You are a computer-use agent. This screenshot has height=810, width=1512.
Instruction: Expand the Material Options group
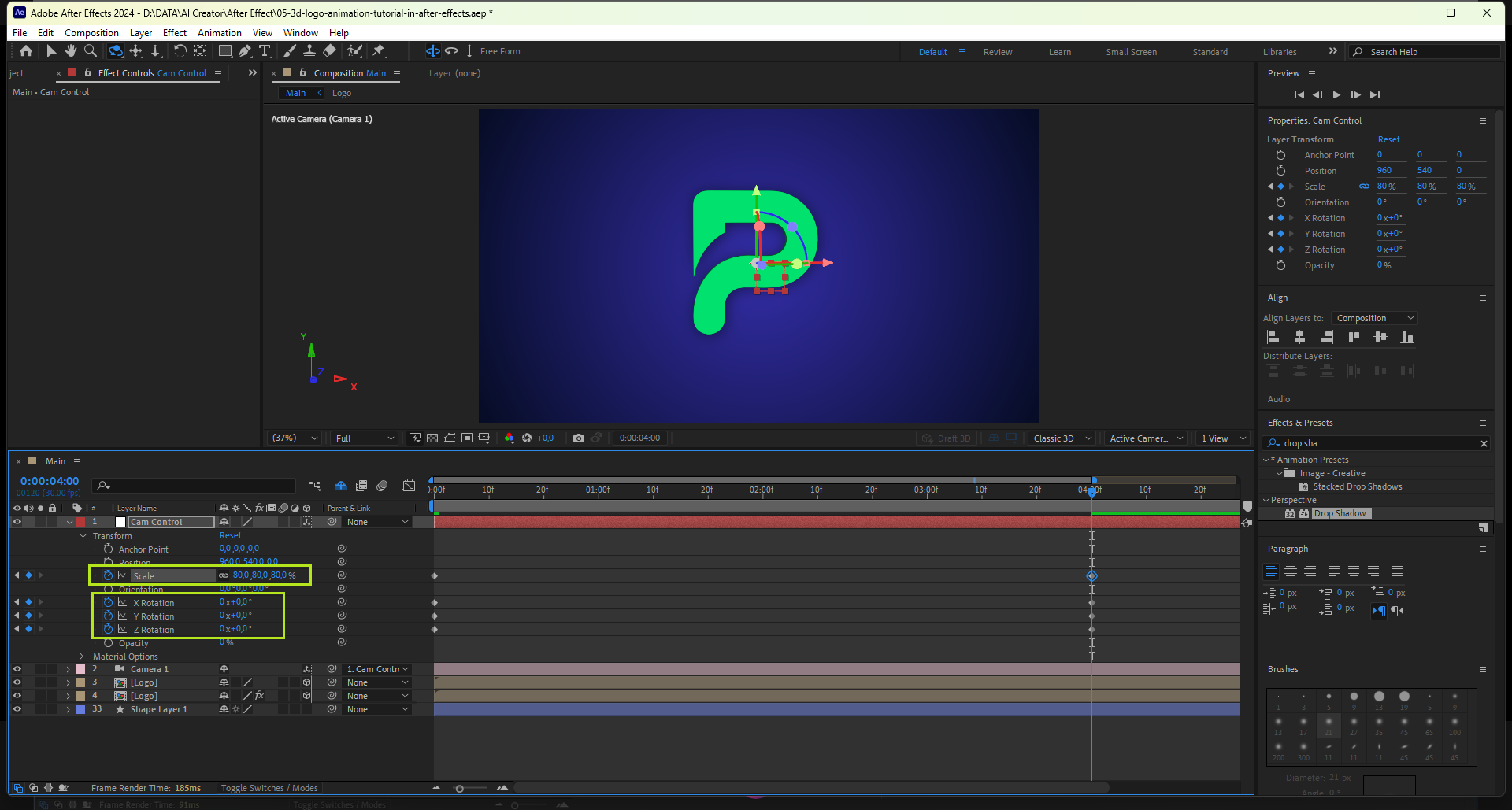pos(82,657)
